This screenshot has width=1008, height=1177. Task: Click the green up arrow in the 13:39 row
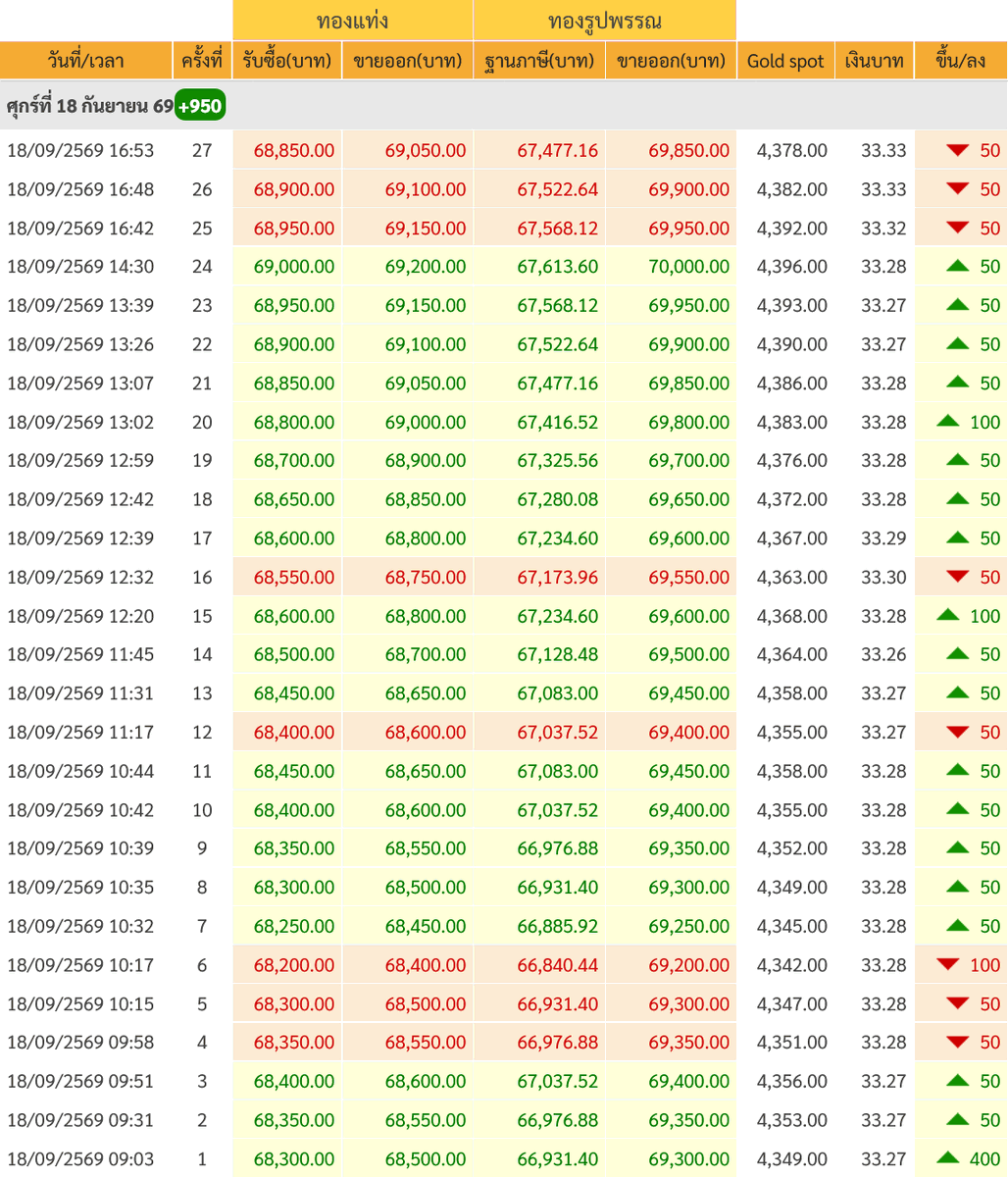(x=958, y=305)
